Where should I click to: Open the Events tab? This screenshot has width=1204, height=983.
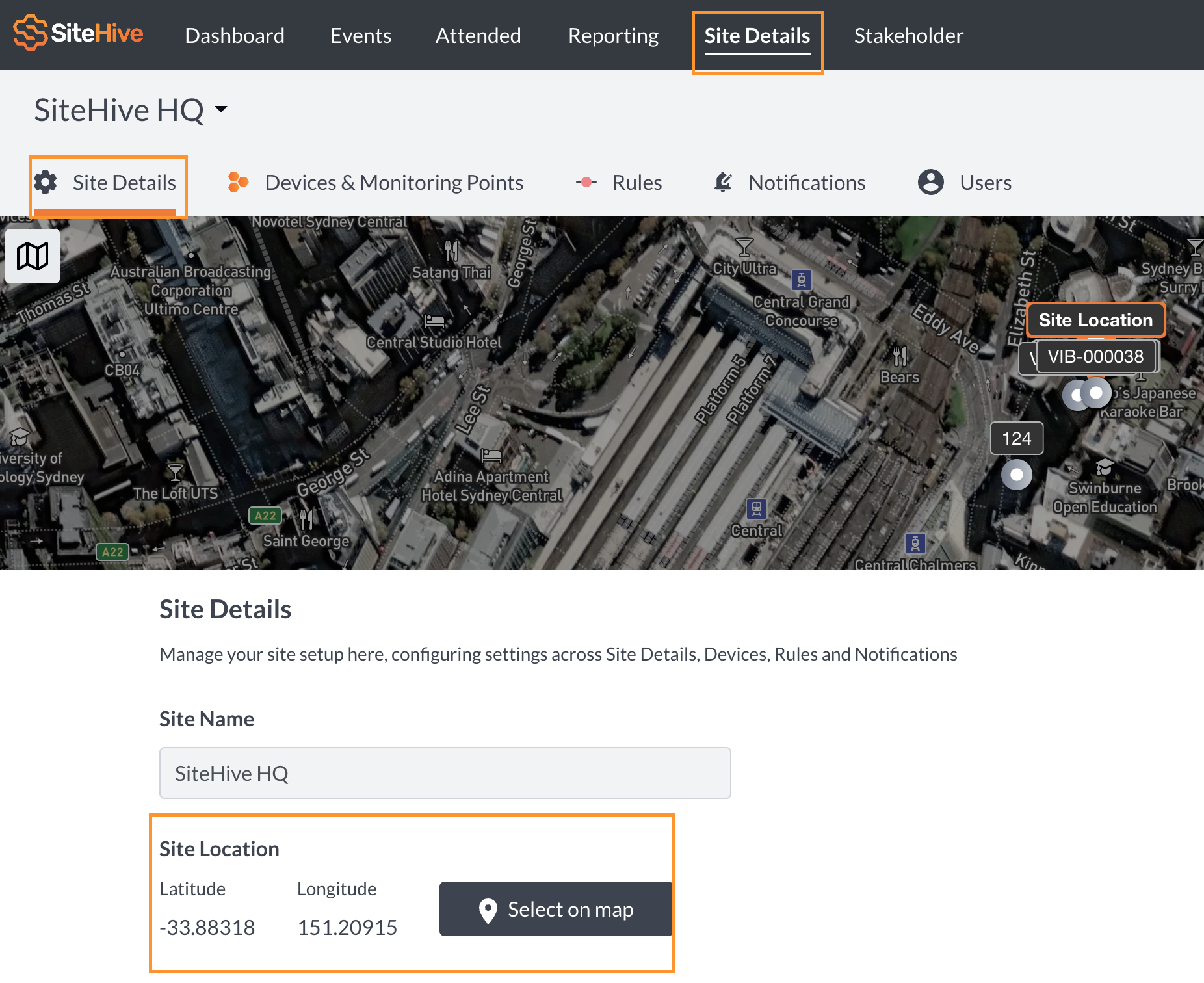click(361, 36)
